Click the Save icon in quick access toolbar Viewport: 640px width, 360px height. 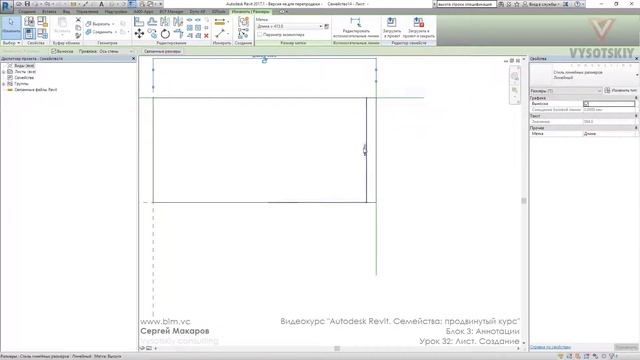(27, 4)
